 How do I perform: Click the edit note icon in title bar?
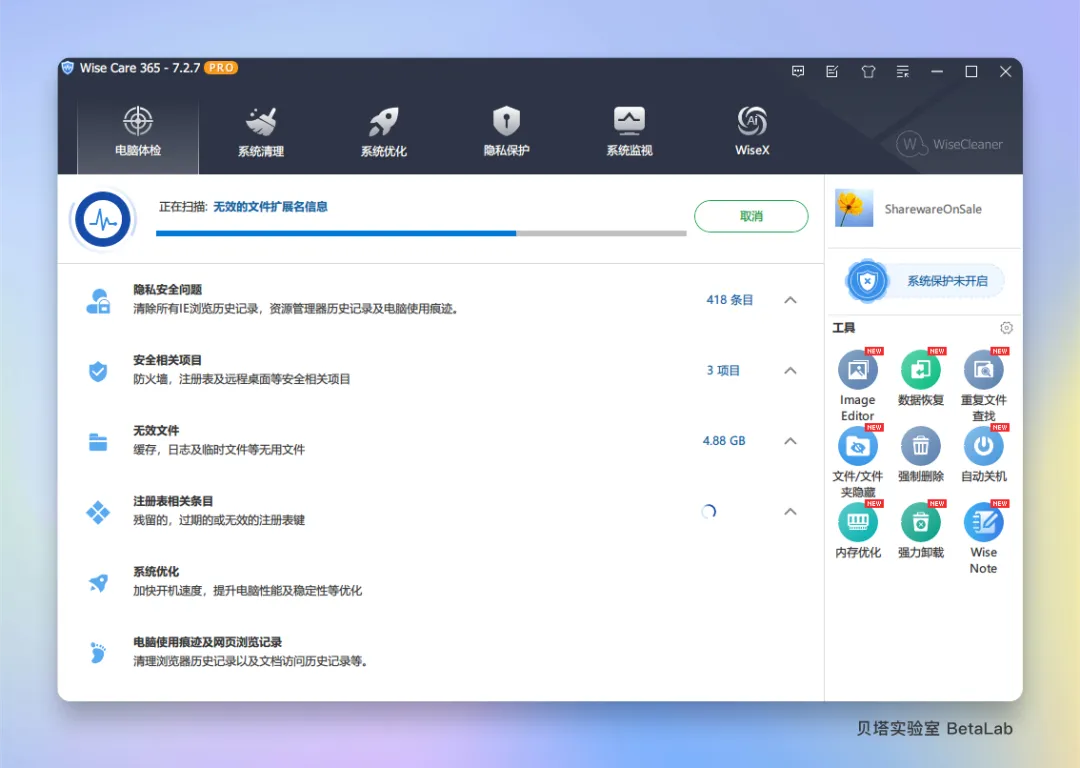point(832,71)
